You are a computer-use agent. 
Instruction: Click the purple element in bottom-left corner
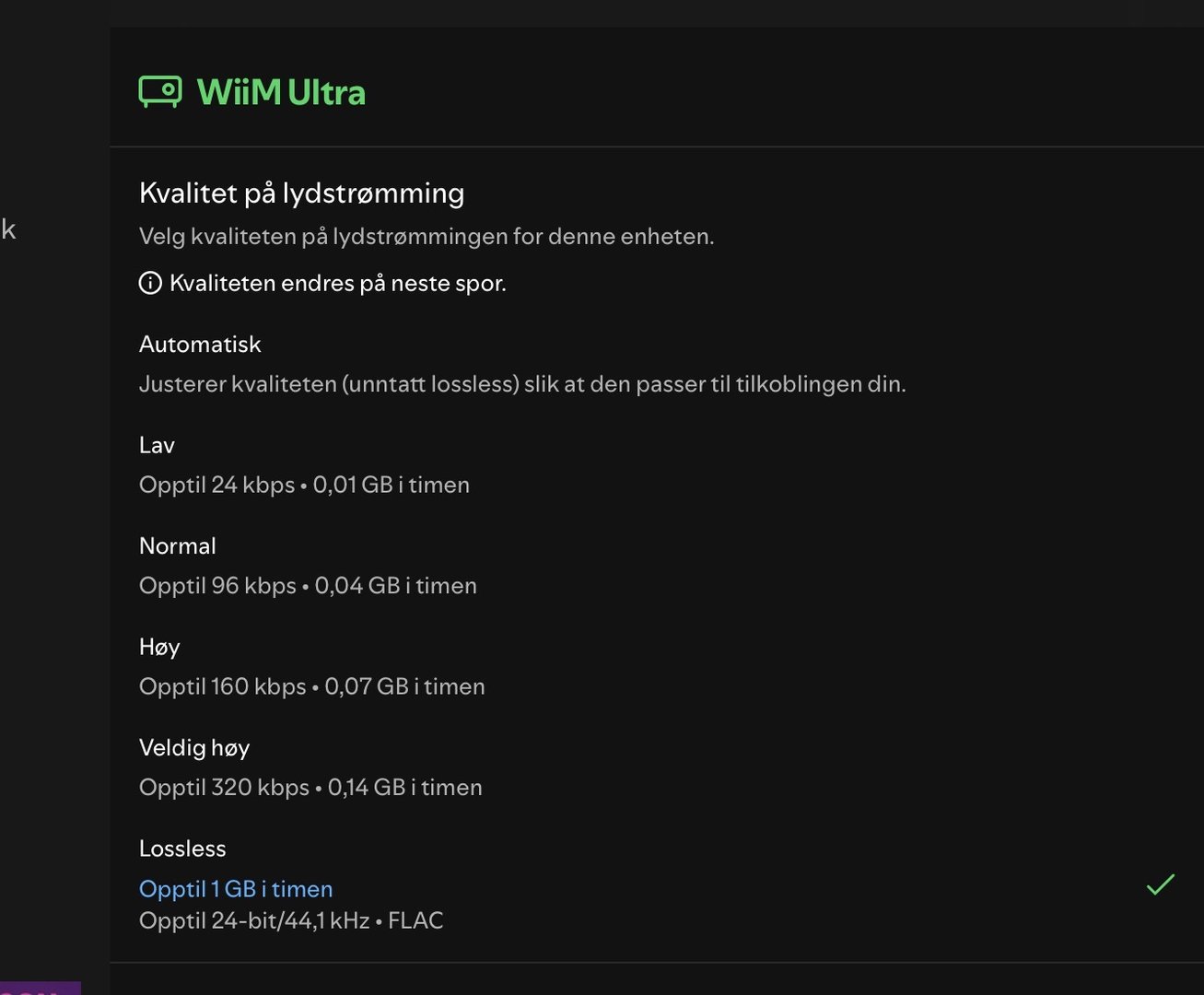click(40, 989)
